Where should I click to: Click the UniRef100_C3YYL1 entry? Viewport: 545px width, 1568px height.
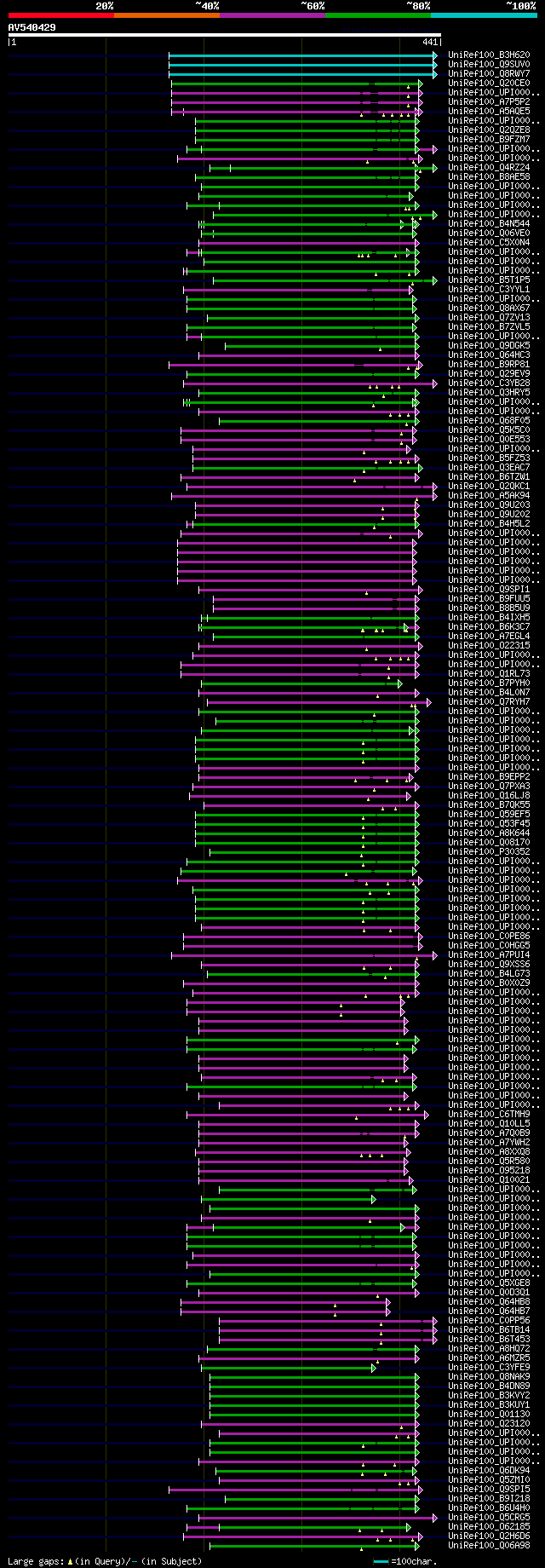point(489,290)
